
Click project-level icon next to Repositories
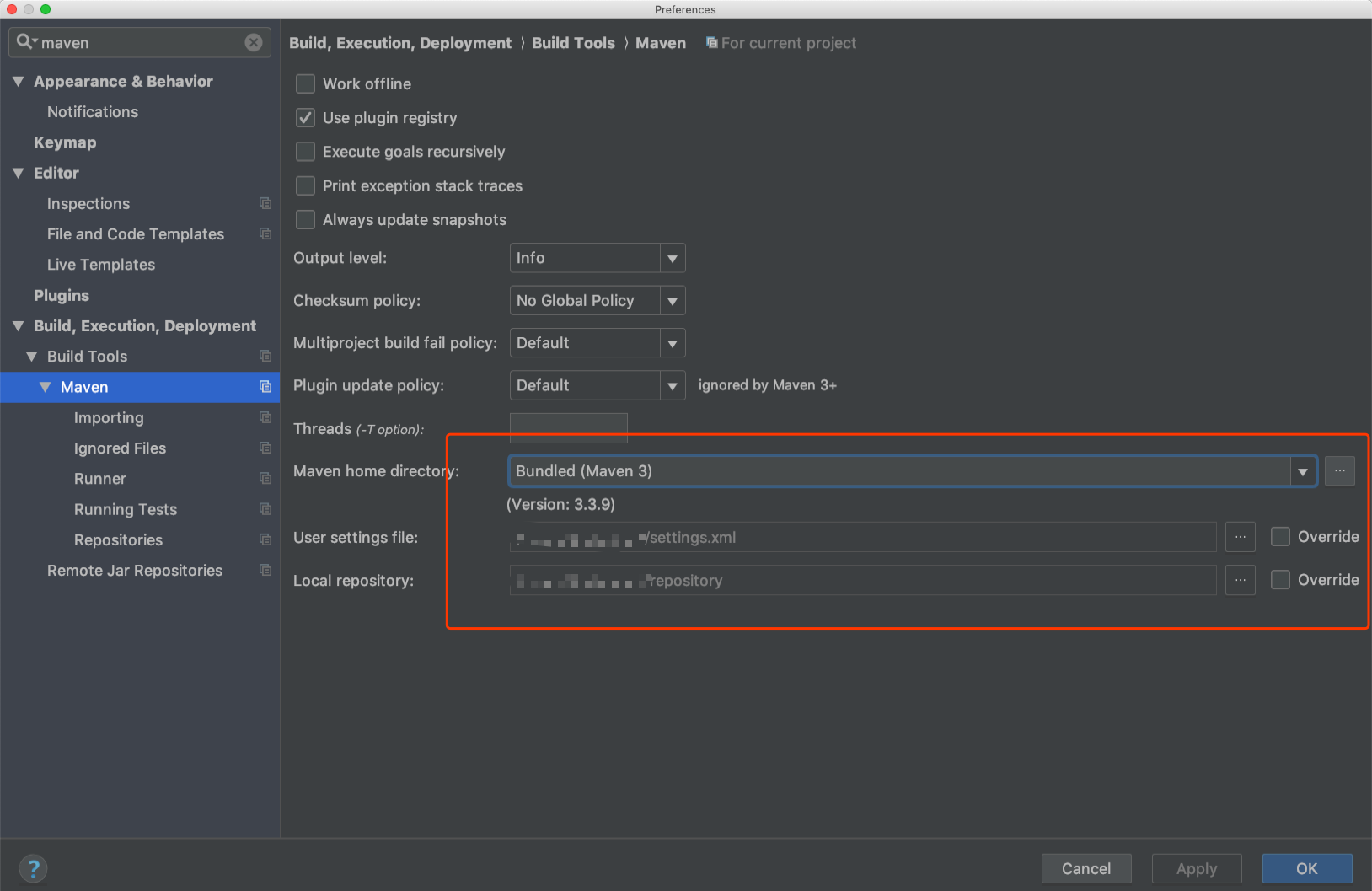(265, 539)
